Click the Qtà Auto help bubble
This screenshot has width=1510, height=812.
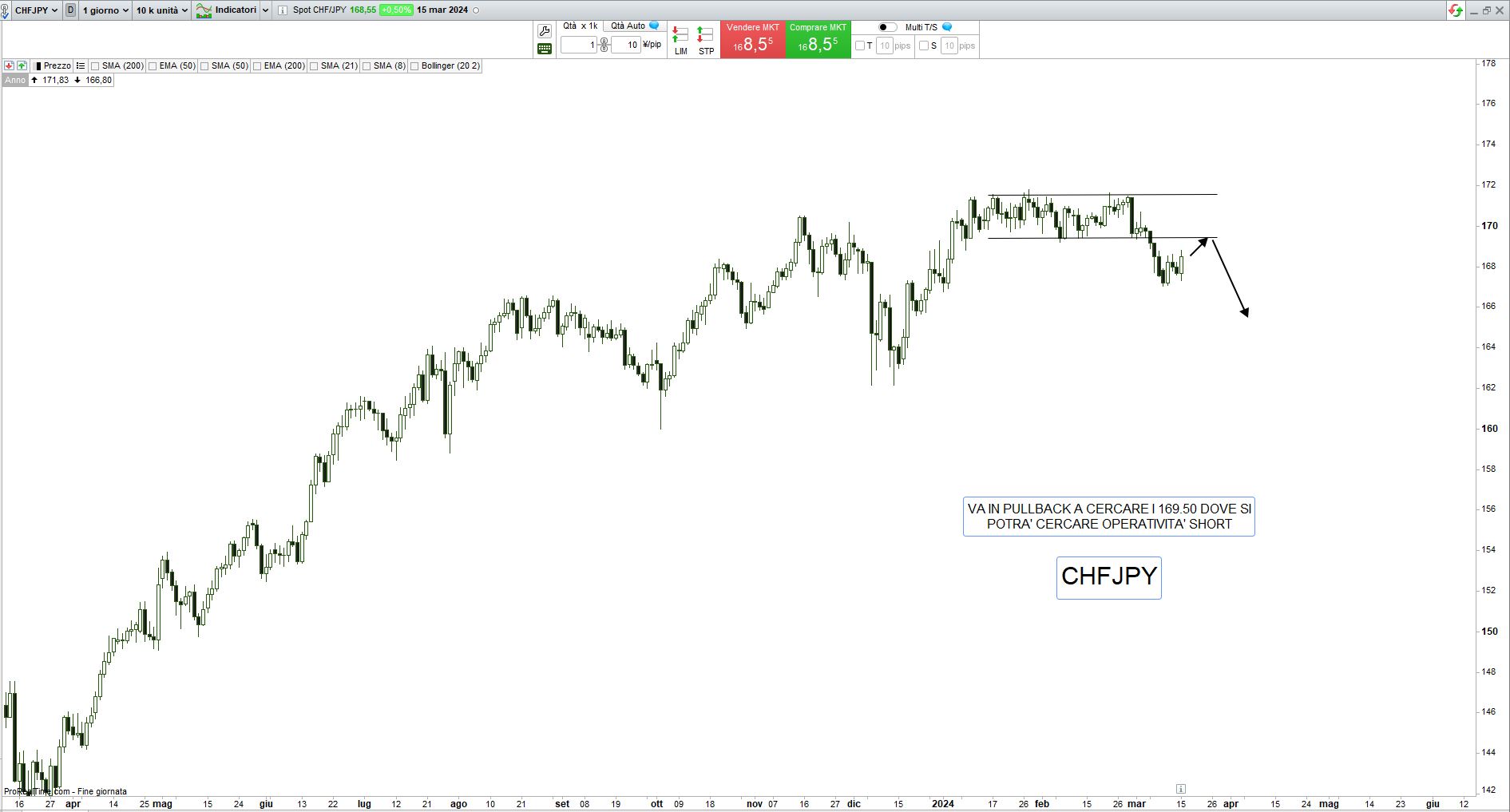(655, 26)
